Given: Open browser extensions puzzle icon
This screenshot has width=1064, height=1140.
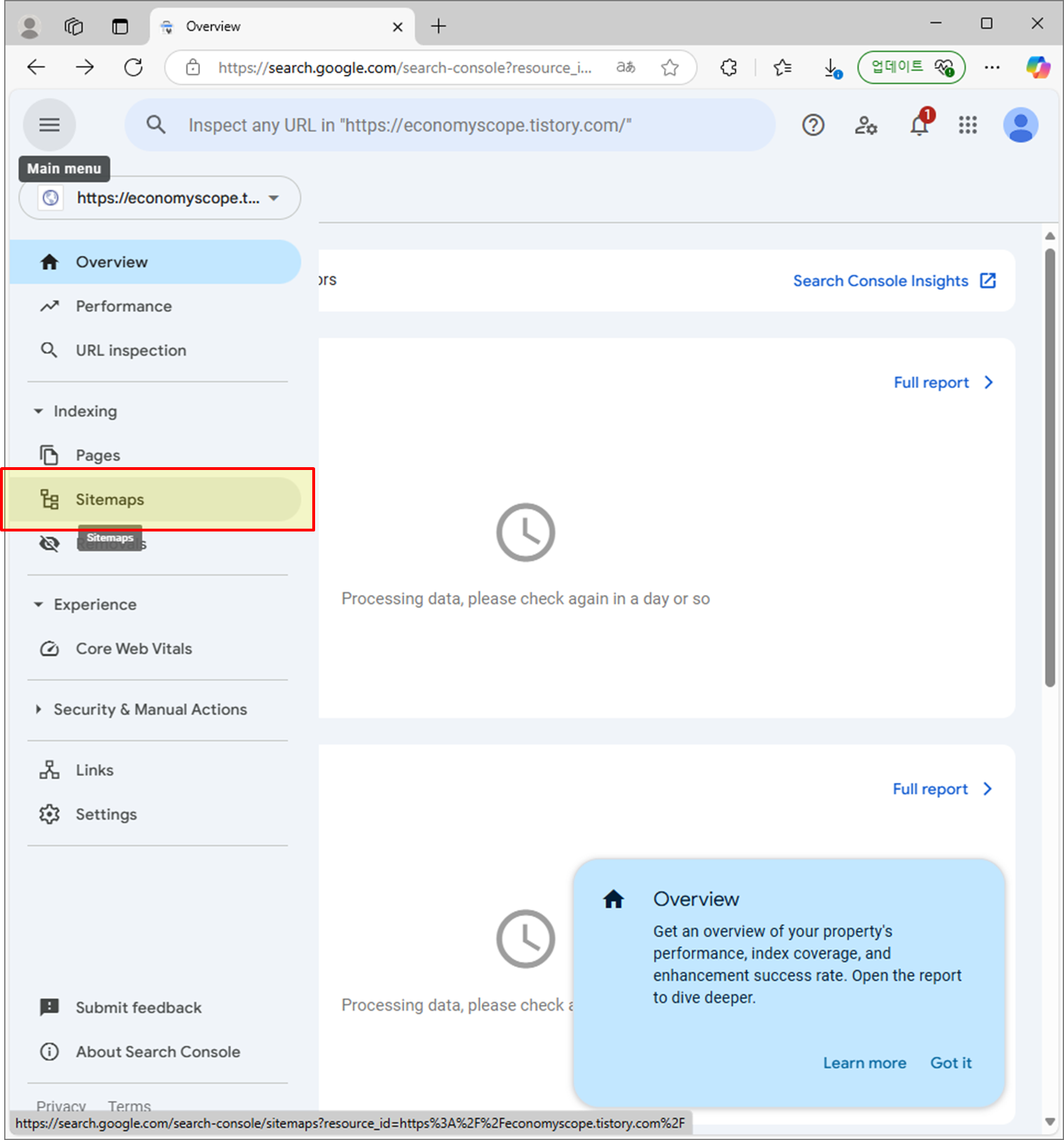Looking at the screenshot, I should [x=728, y=67].
